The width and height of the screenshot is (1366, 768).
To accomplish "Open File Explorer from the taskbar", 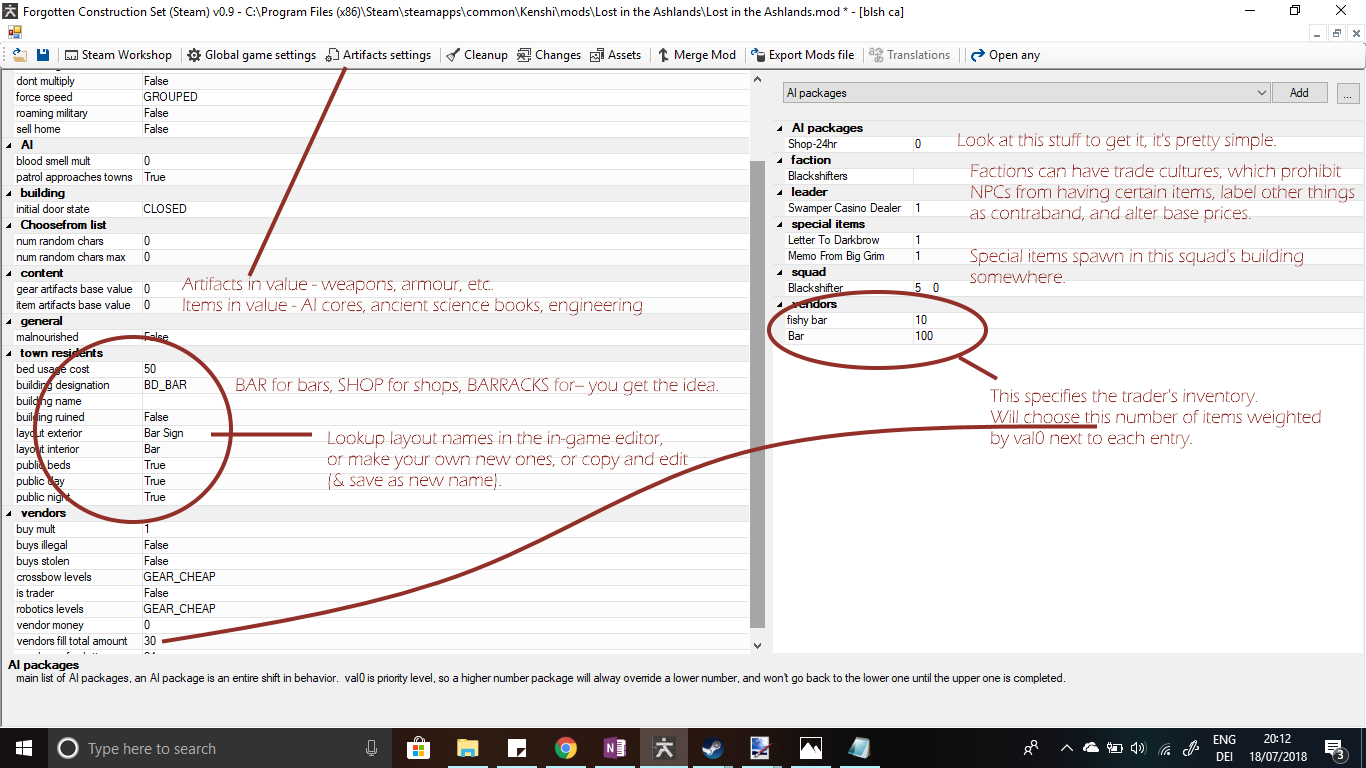I will coord(467,748).
